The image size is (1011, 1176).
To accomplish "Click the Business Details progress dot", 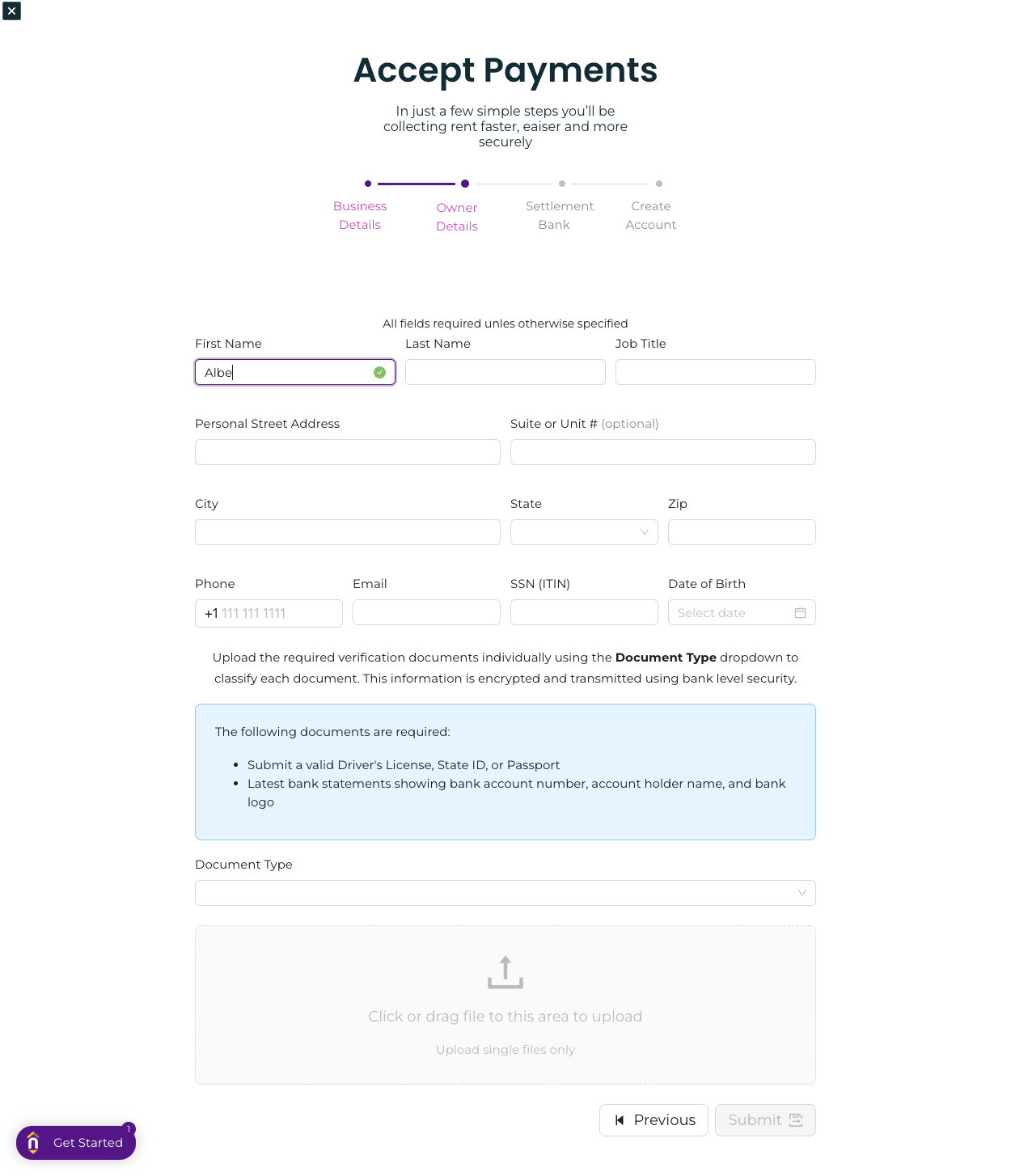I will (368, 184).
